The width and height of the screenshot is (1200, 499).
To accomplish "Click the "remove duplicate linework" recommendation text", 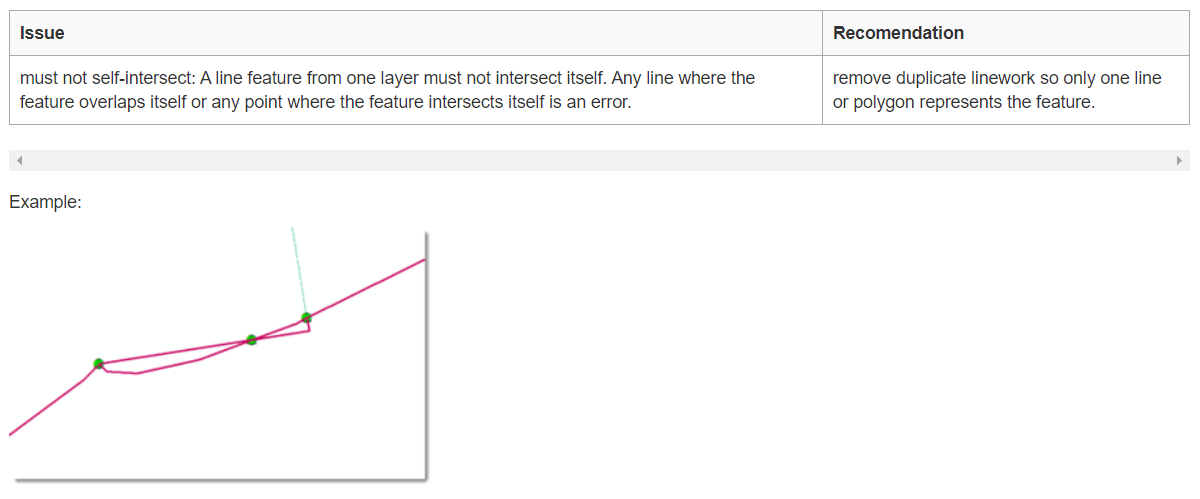I will click(930, 78).
